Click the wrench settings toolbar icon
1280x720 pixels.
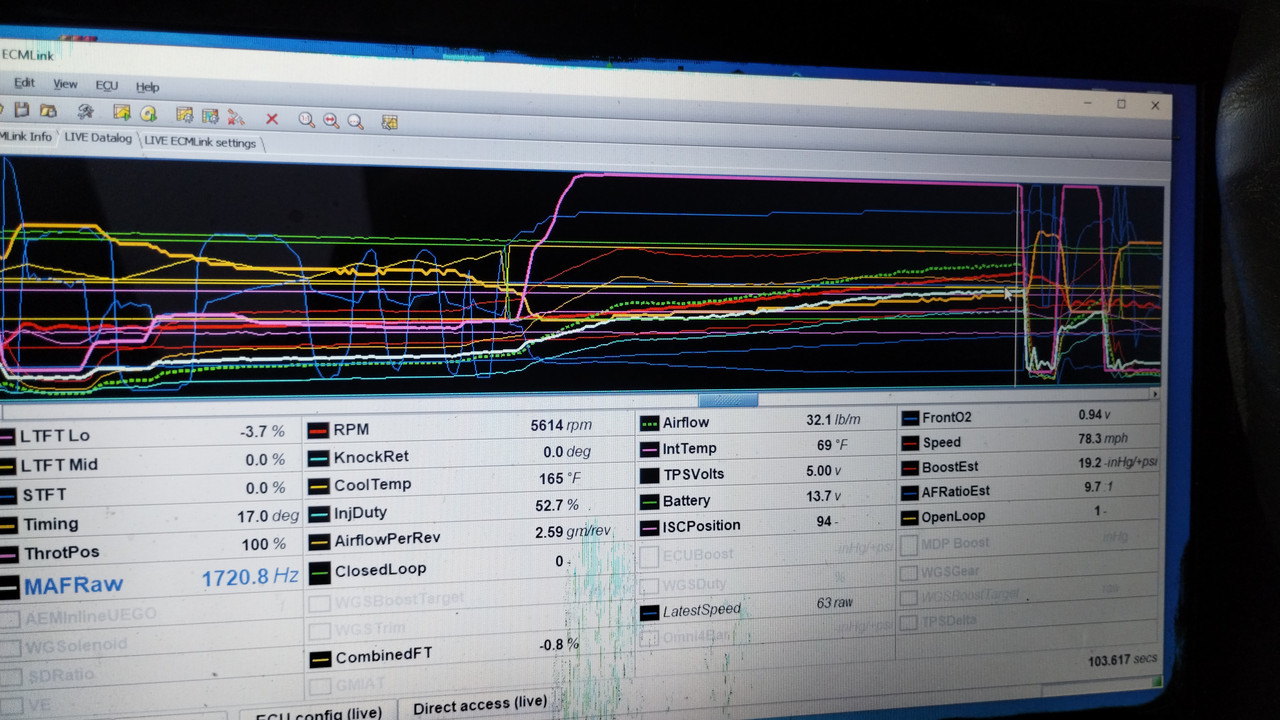[86, 112]
